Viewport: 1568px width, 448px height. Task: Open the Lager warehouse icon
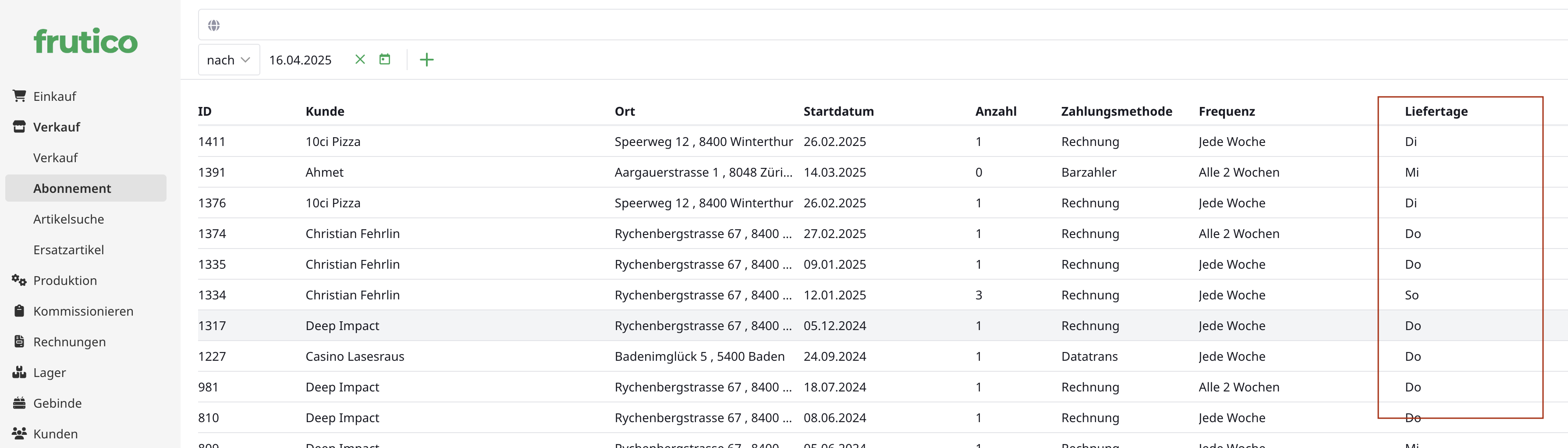pyautogui.click(x=19, y=372)
